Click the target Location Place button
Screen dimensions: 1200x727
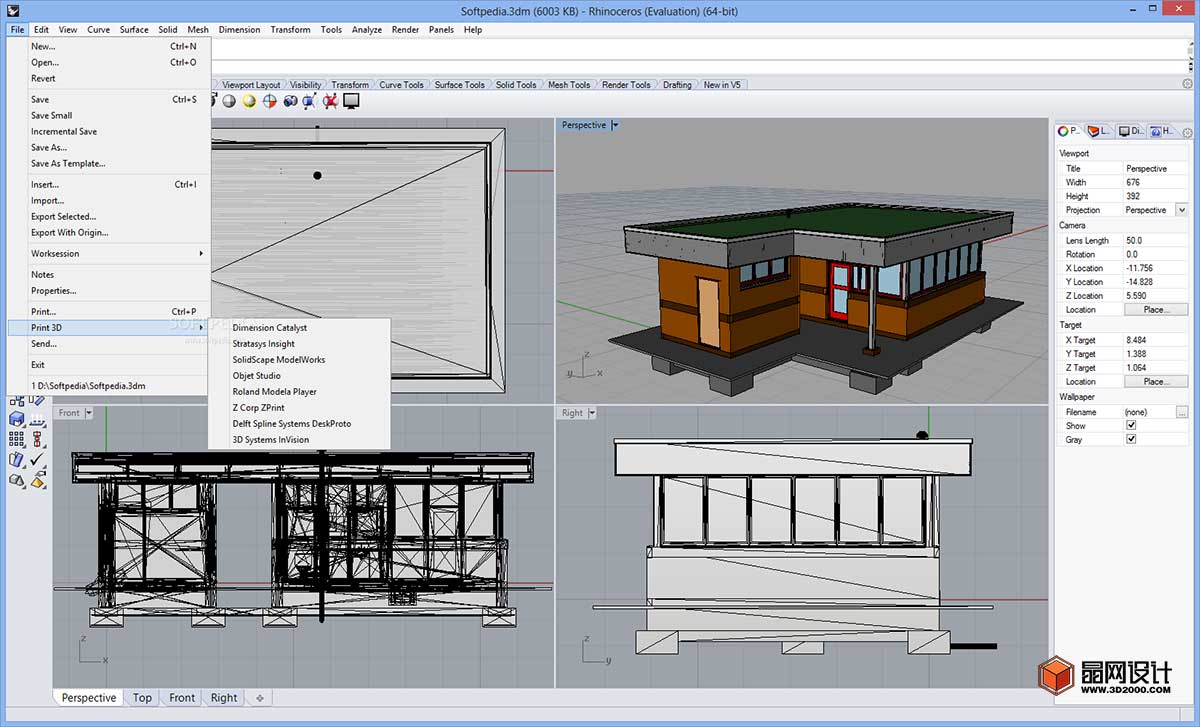(x=1156, y=381)
